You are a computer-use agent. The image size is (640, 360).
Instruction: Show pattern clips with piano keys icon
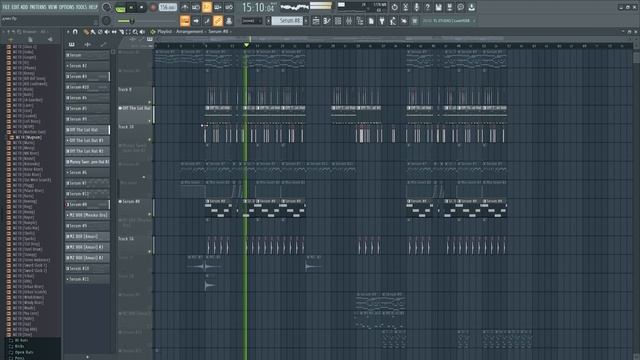coord(72,44)
